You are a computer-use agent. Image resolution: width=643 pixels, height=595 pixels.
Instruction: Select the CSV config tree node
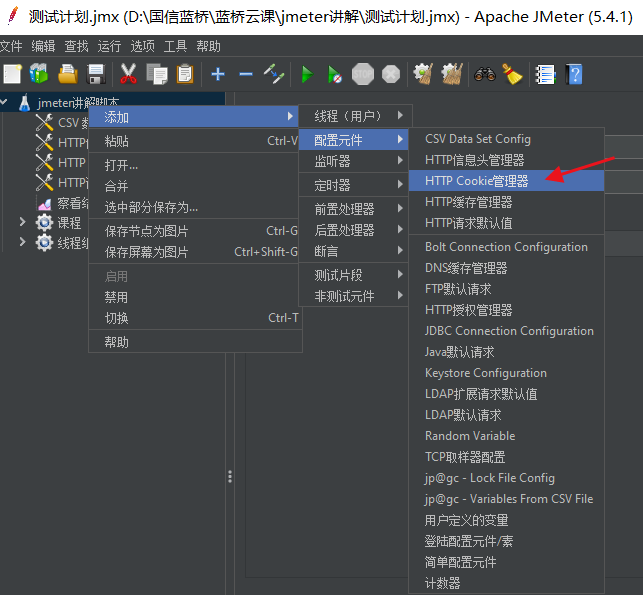pos(62,123)
